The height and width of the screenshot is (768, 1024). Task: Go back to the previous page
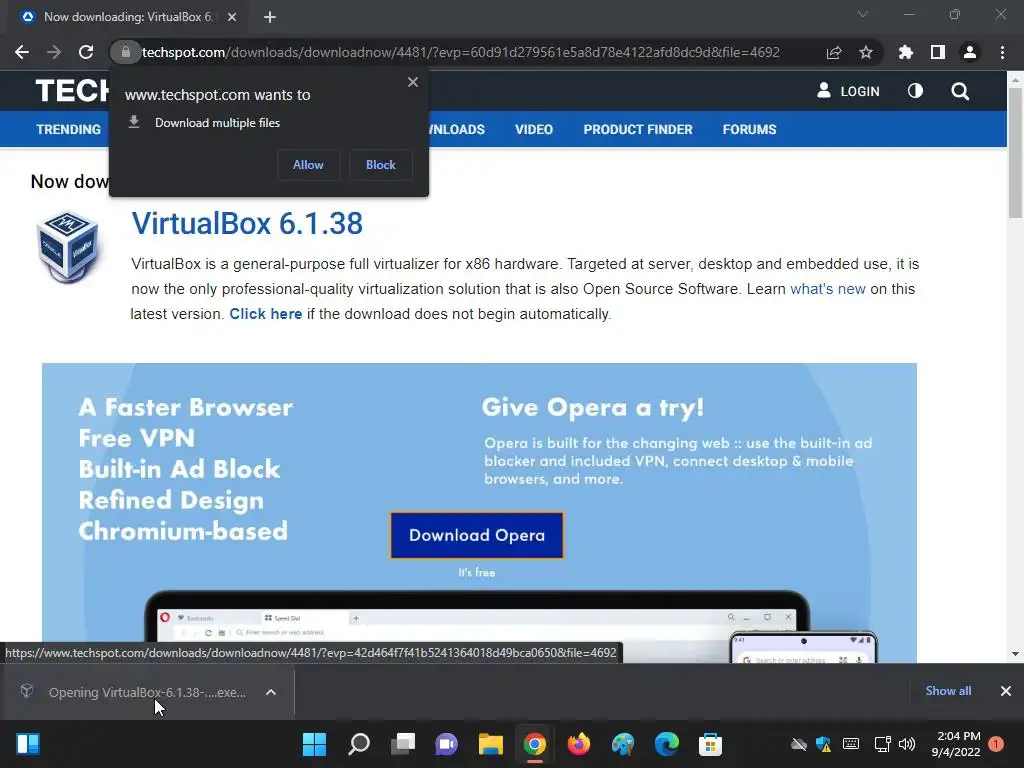tap(22, 52)
